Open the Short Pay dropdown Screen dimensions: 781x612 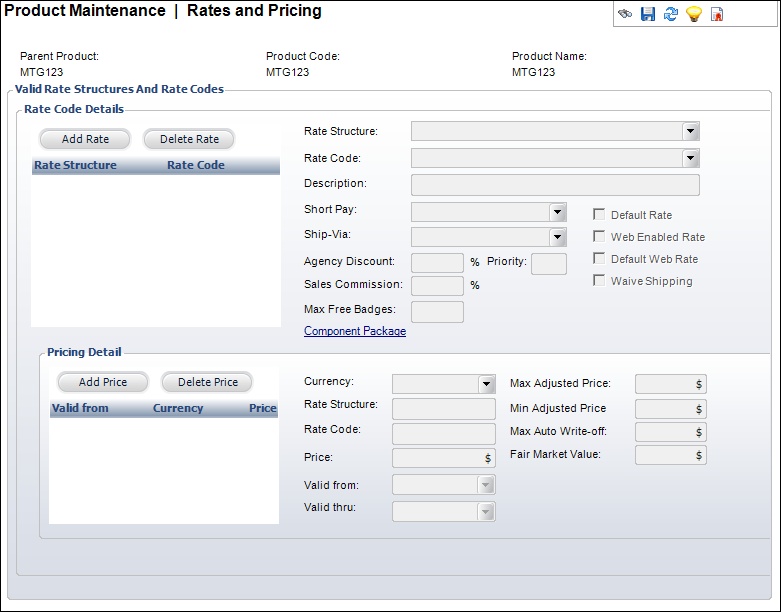tap(558, 212)
